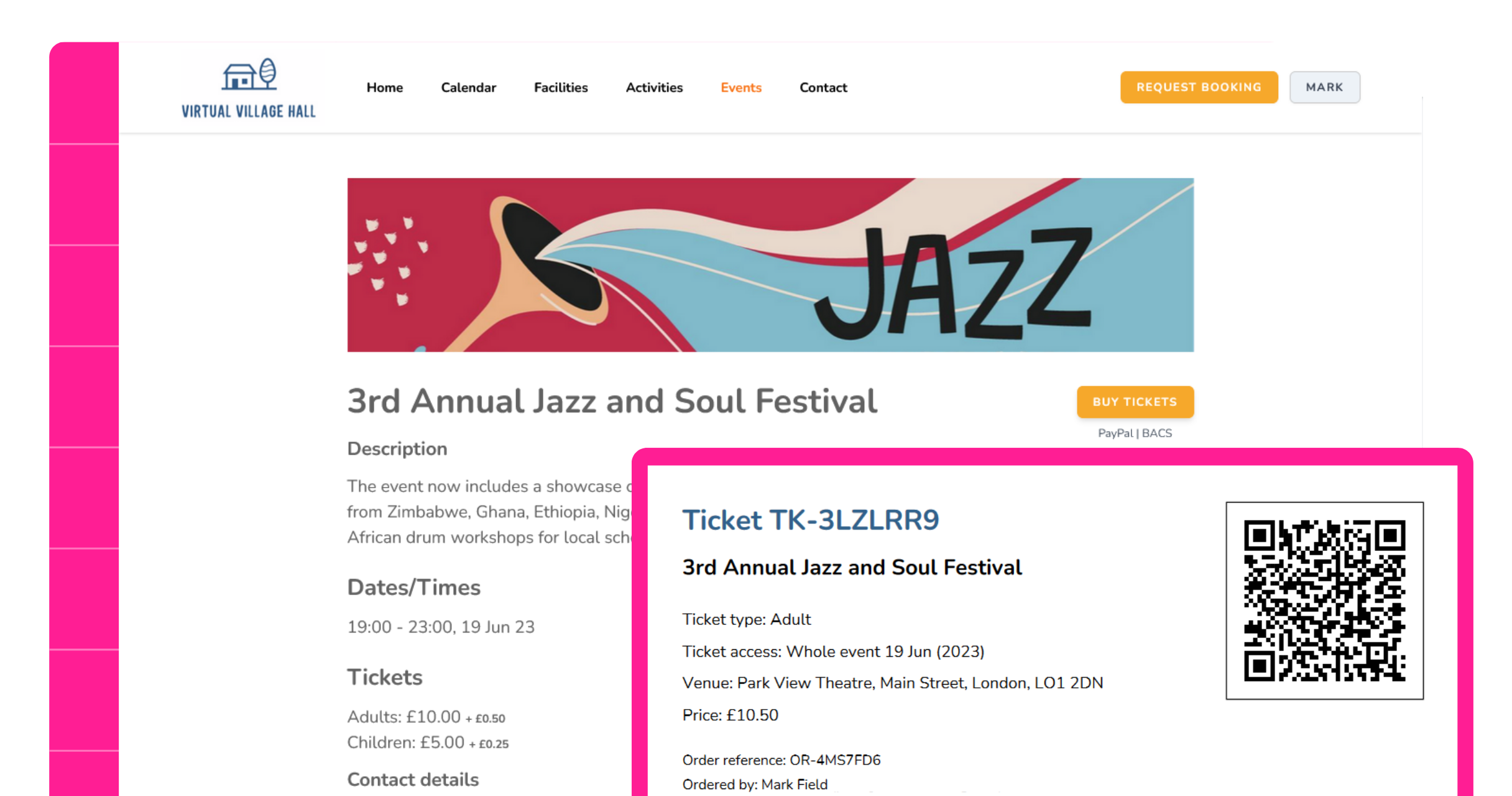Go to the Calendar page
1512x796 pixels.
[x=468, y=88]
